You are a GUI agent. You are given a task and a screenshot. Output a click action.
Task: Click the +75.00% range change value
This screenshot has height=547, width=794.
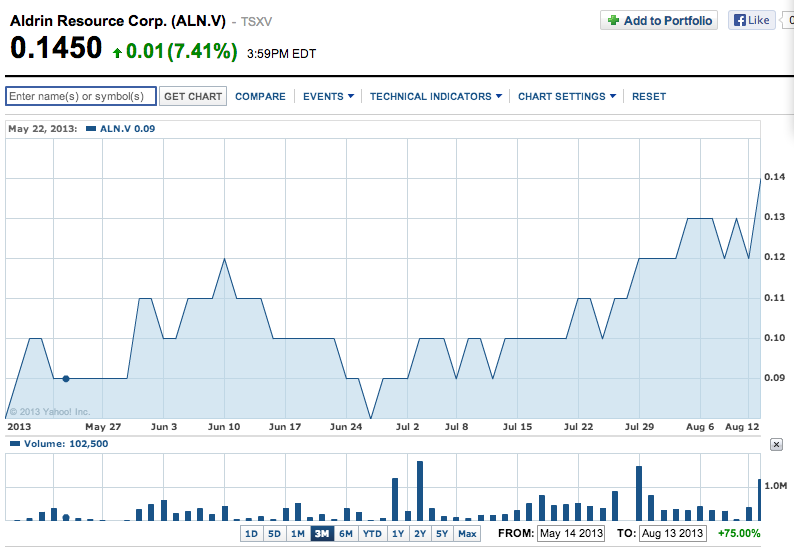point(739,533)
